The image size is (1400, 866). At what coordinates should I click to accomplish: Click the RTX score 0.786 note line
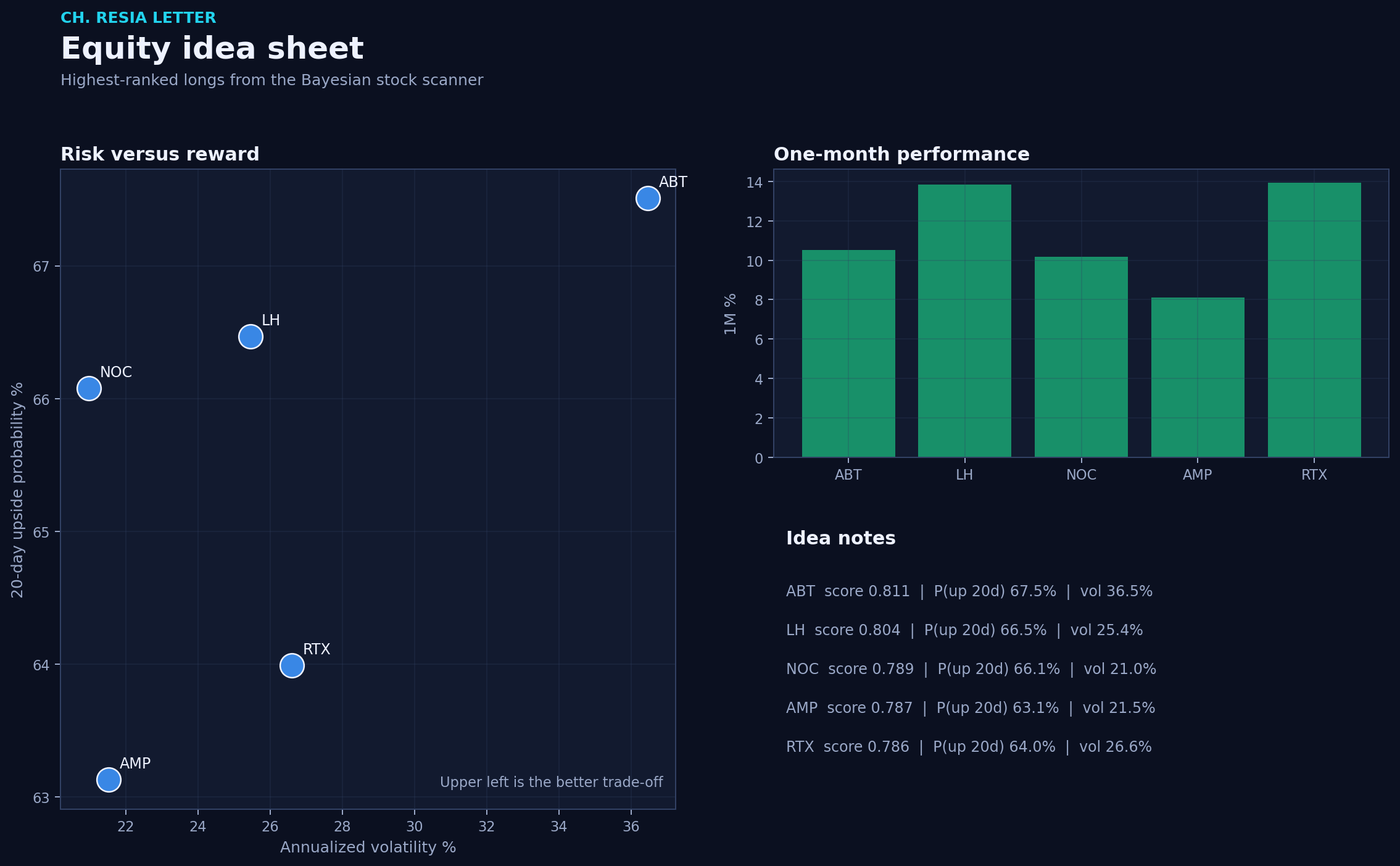(x=969, y=747)
